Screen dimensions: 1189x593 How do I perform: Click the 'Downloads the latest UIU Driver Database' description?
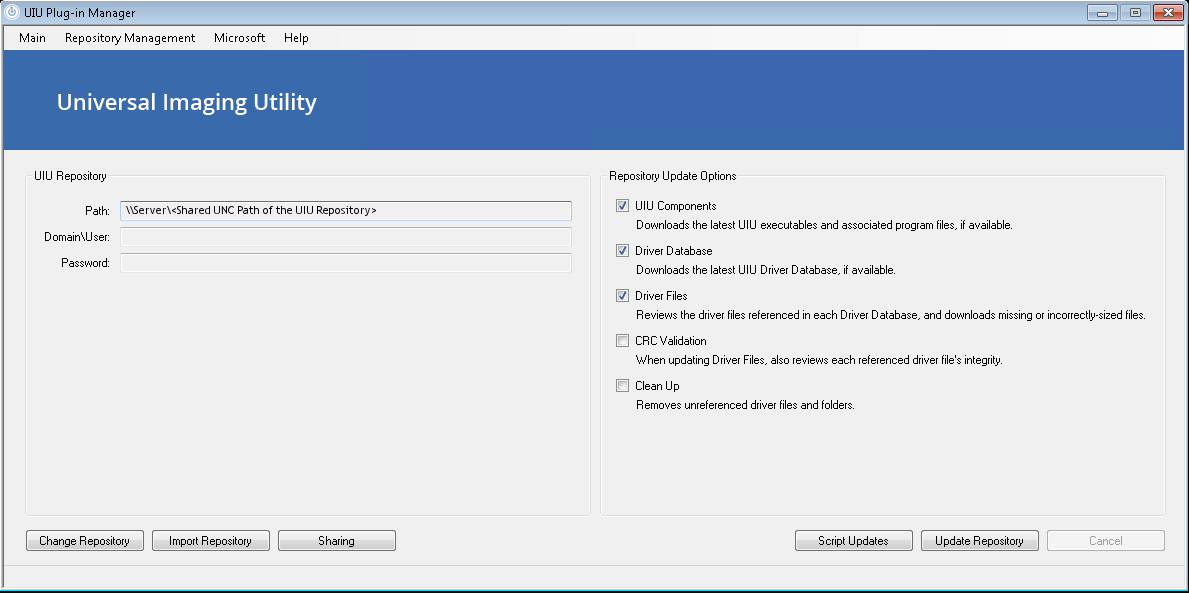pos(766,270)
